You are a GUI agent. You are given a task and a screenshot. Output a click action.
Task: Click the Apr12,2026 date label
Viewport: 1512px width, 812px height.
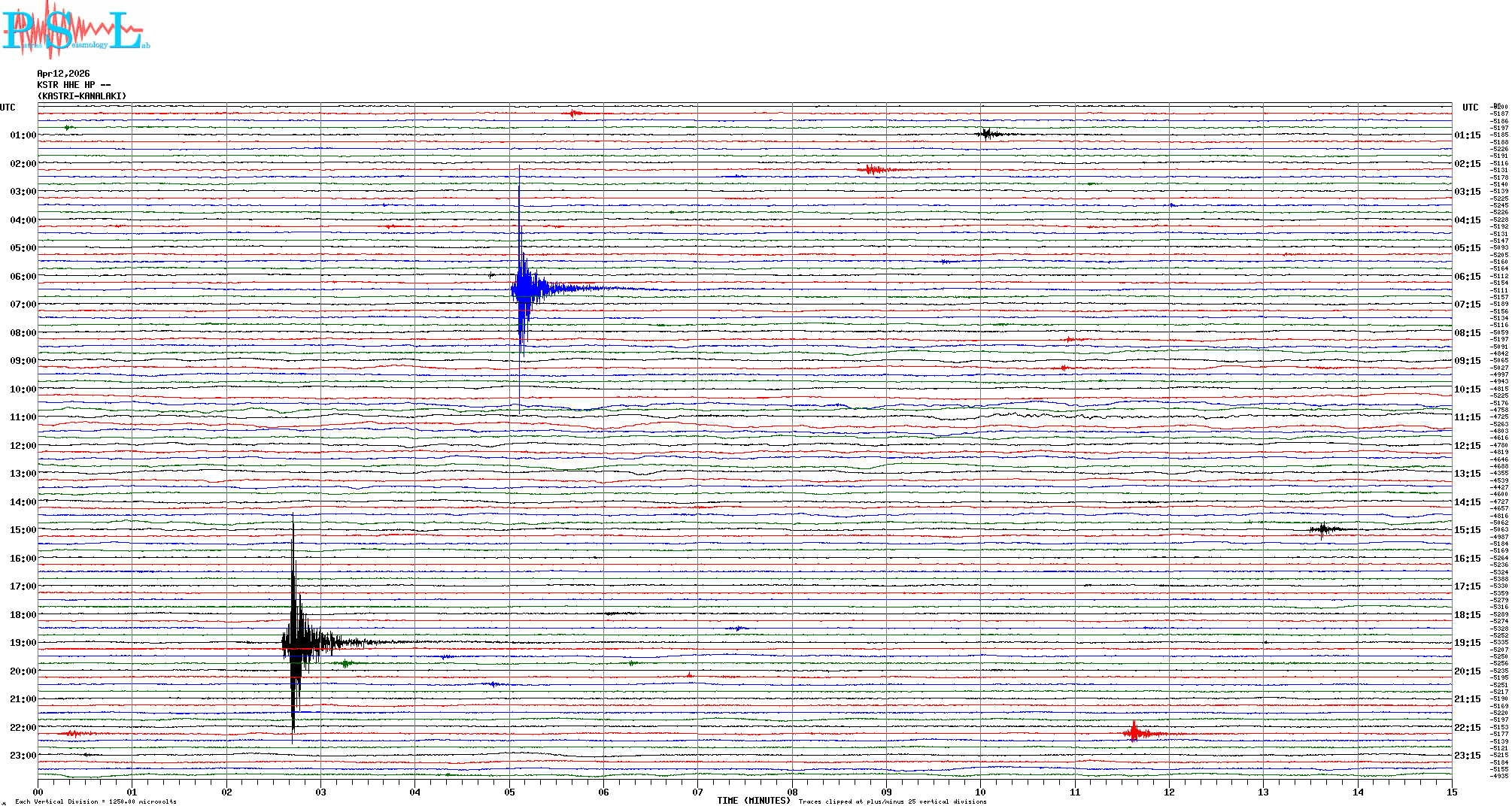[x=63, y=74]
